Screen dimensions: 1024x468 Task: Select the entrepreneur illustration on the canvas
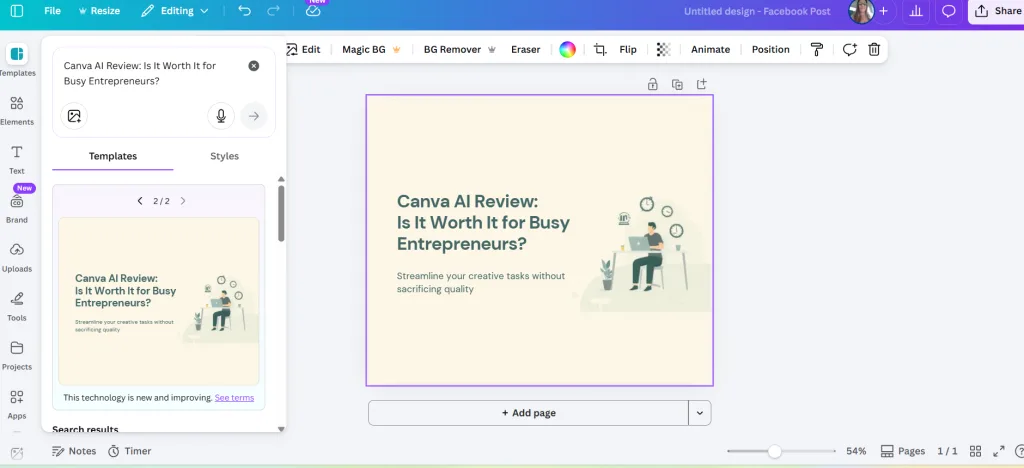tap(643, 252)
